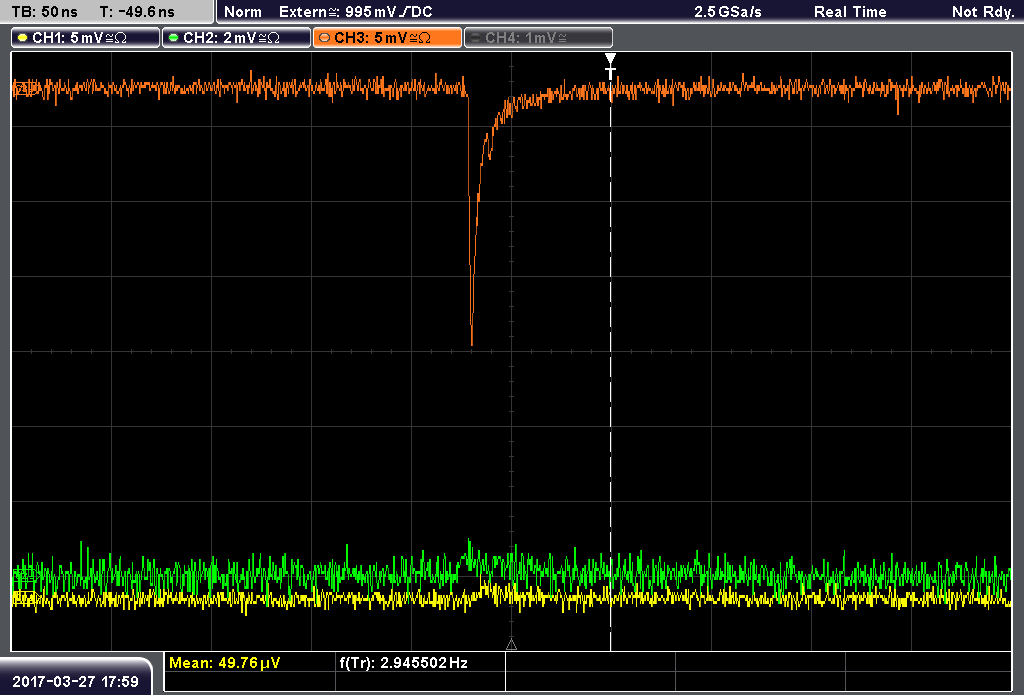This screenshot has height=695, width=1024.
Task: Click the Mean: 49.76 µV measurement readout
Action: pyautogui.click(x=225, y=663)
